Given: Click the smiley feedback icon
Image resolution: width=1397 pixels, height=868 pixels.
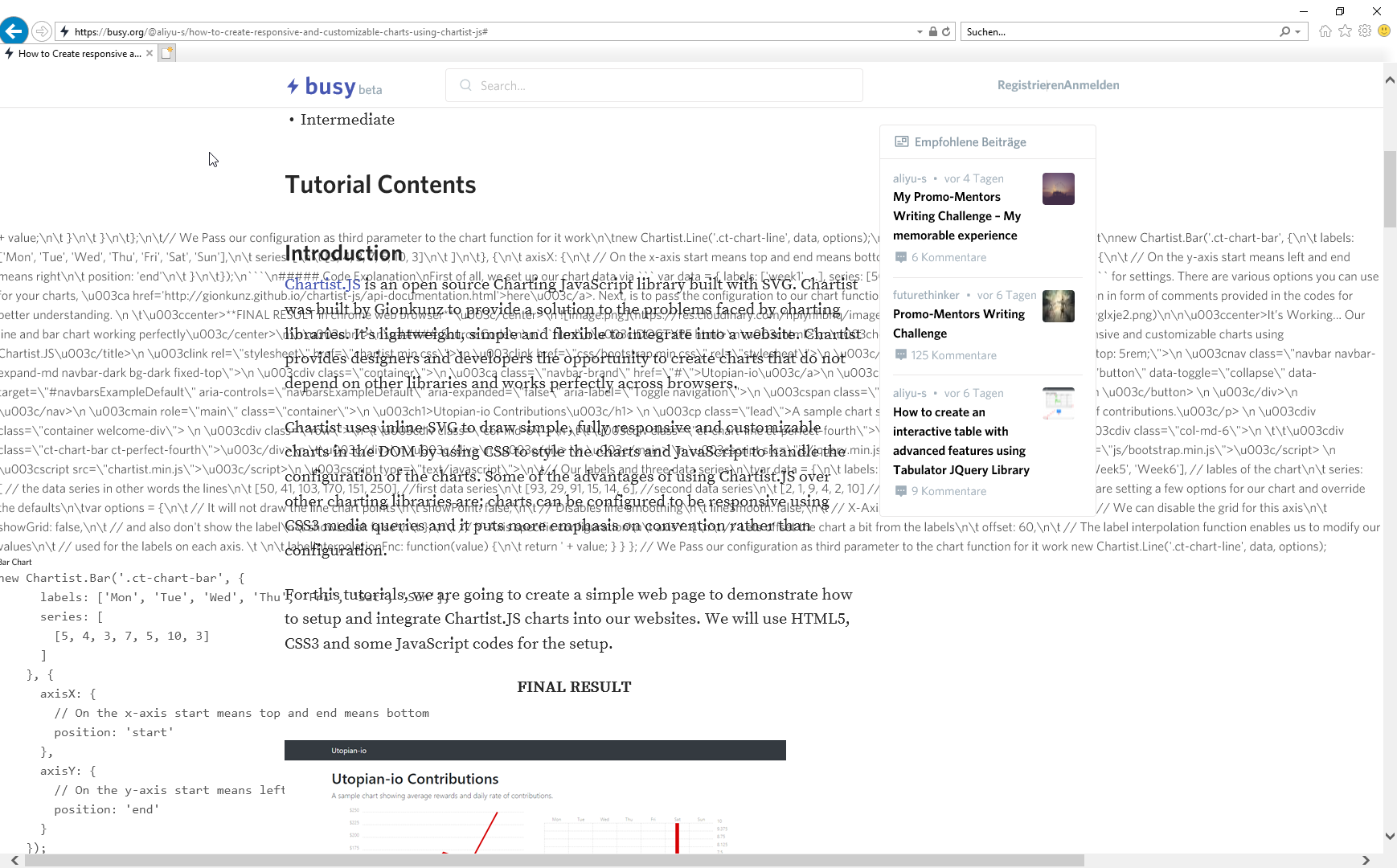Looking at the screenshot, I should tap(1384, 31).
